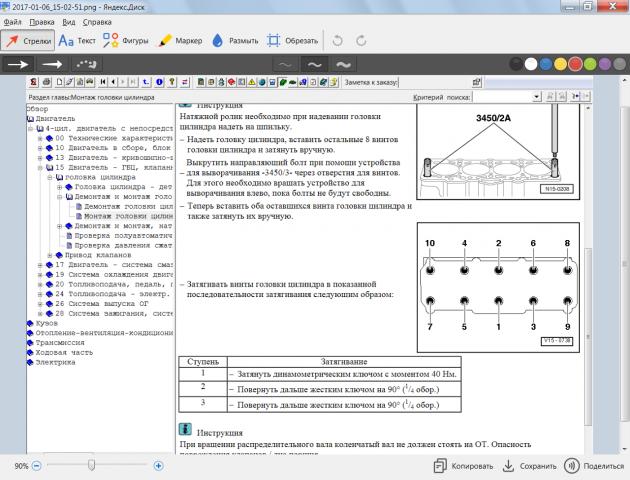Viewport: 630px width, 480px height.
Task: Open the Файл menu
Action: coord(12,22)
